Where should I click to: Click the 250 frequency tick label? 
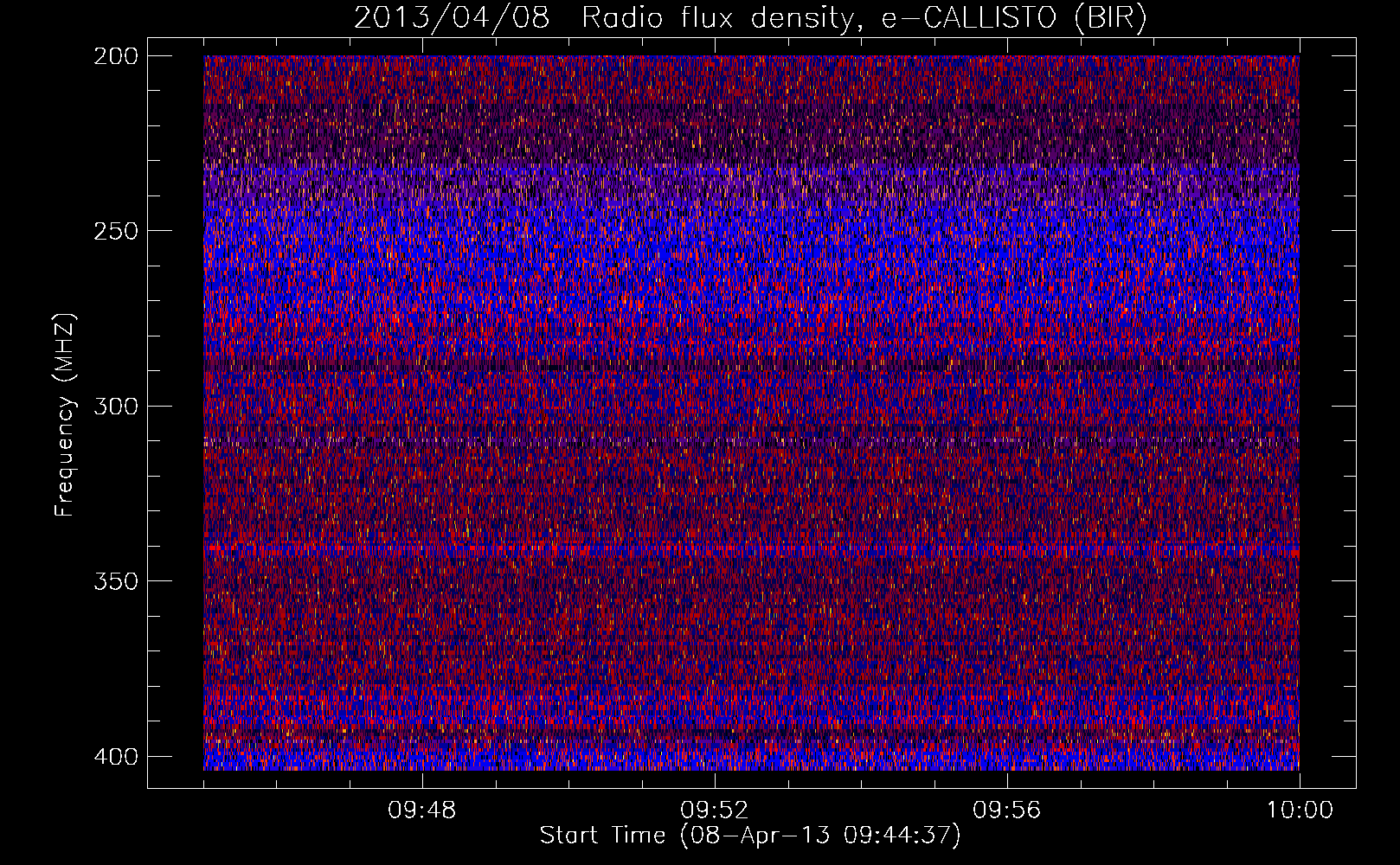pyautogui.click(x=115, y=231)
